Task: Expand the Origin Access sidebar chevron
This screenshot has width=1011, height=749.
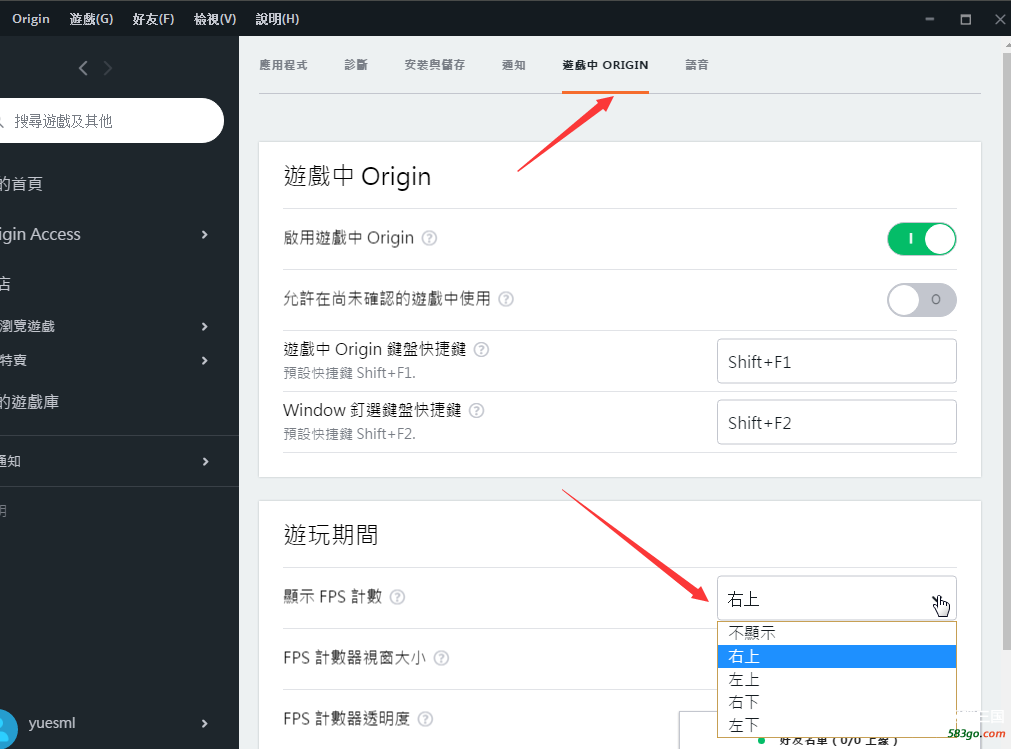Action: click(205, 235)
